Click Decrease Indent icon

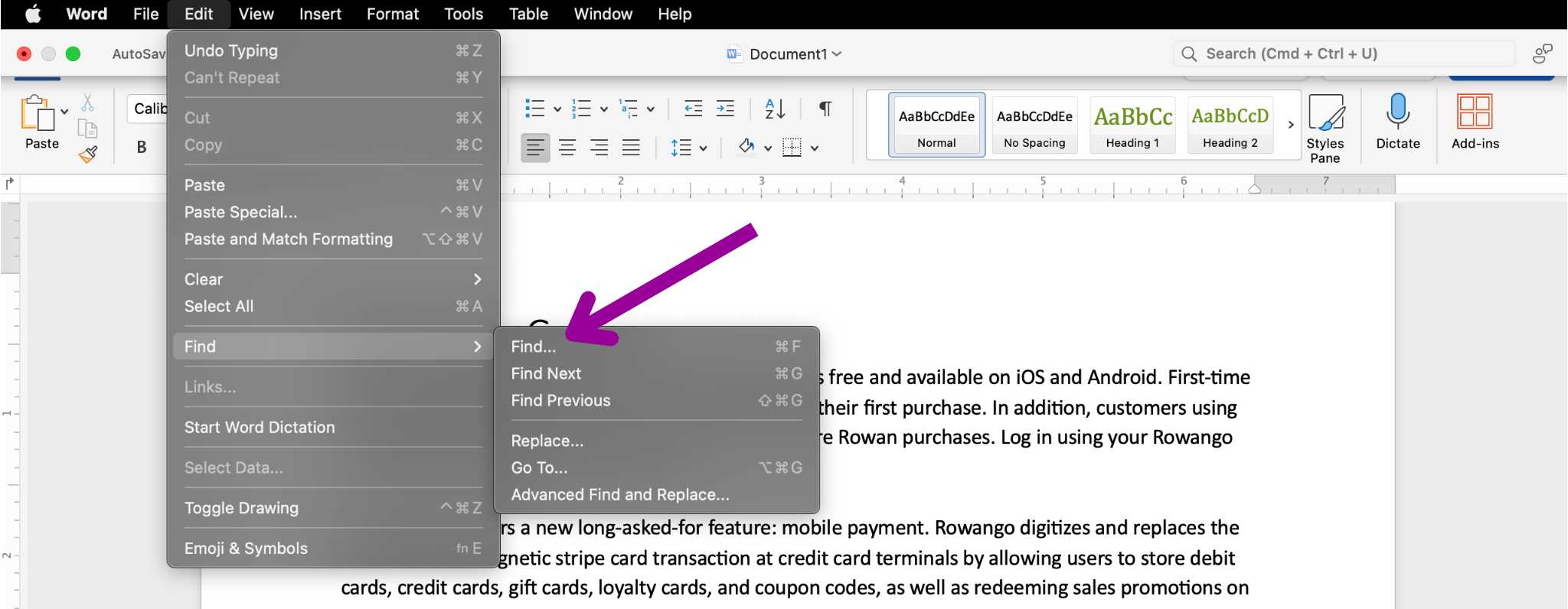pos(693,109)
